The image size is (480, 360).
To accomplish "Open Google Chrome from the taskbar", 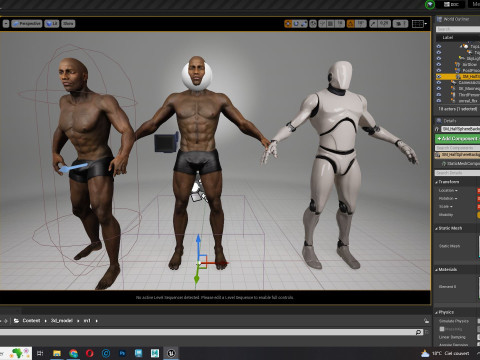I will [x=73, y=353].
